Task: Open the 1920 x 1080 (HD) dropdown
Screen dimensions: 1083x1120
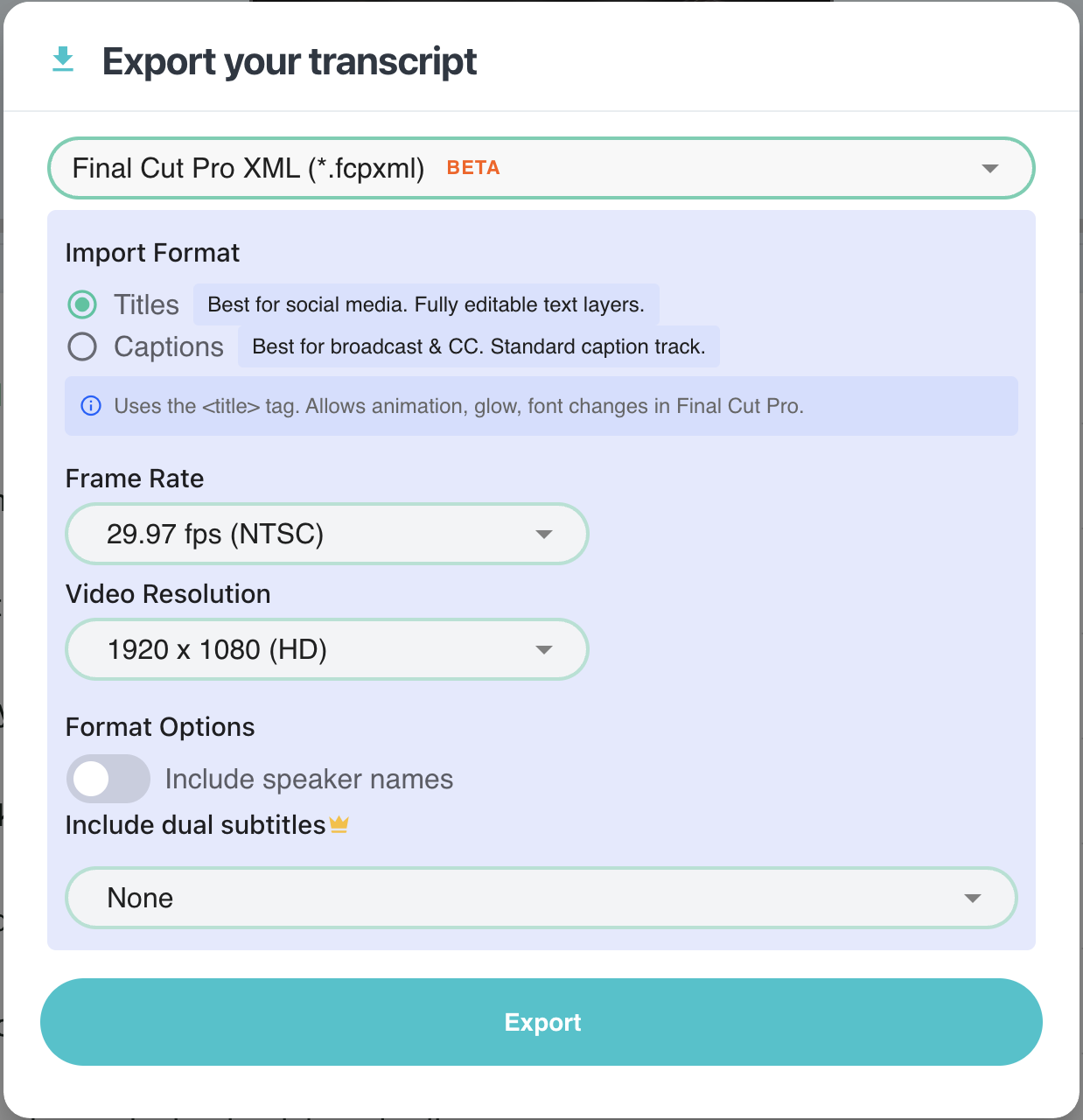Action: point(327,649)
